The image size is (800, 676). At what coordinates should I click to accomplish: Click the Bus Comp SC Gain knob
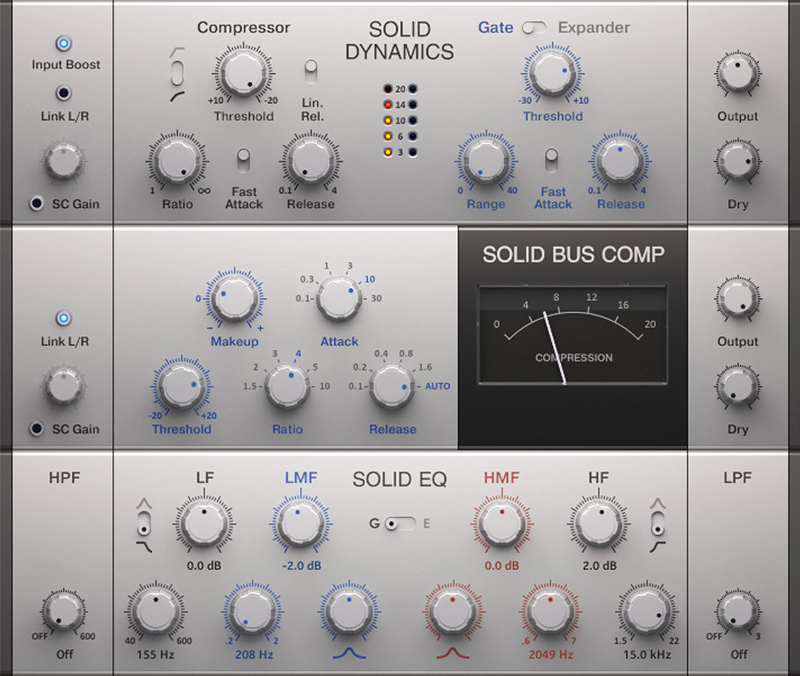point(63,385)
